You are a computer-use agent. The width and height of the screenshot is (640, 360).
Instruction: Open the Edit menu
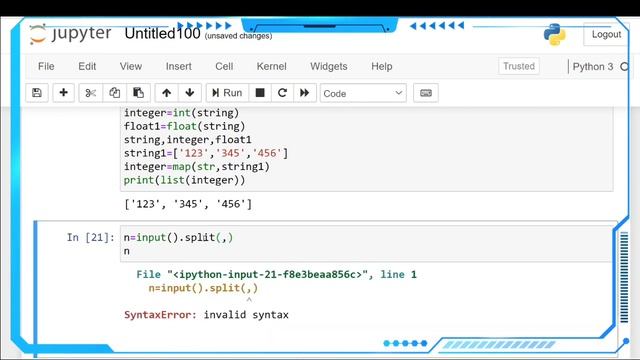pyautogui.click(x=87, y=66)
